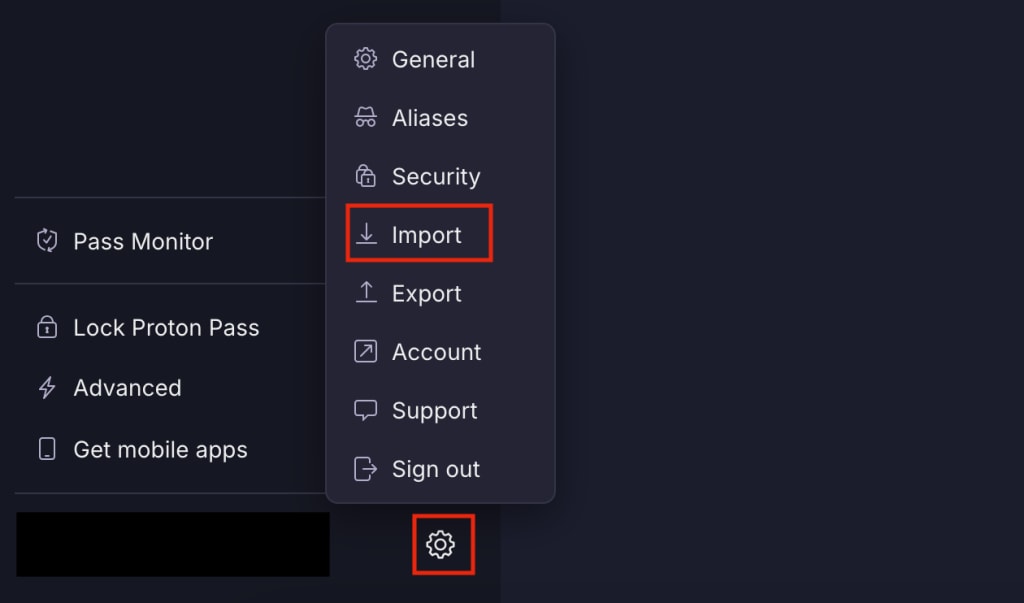The height and width of the screenshot is (603, 1024).
Task: Click the incognito alias icon next to Aliases
Action: [365, 117]
